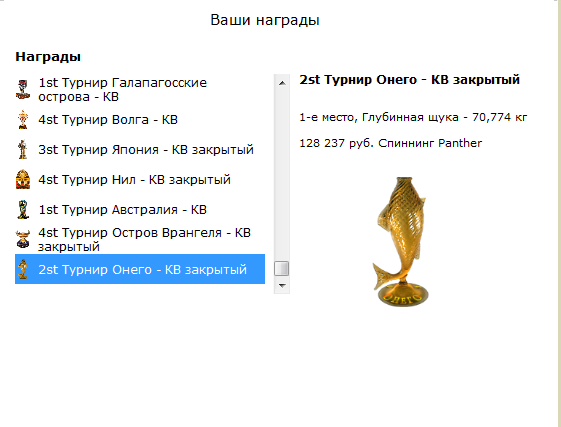Select '4st Турнир Остров Врангеля - КВ закрытый'

[140, 239]
